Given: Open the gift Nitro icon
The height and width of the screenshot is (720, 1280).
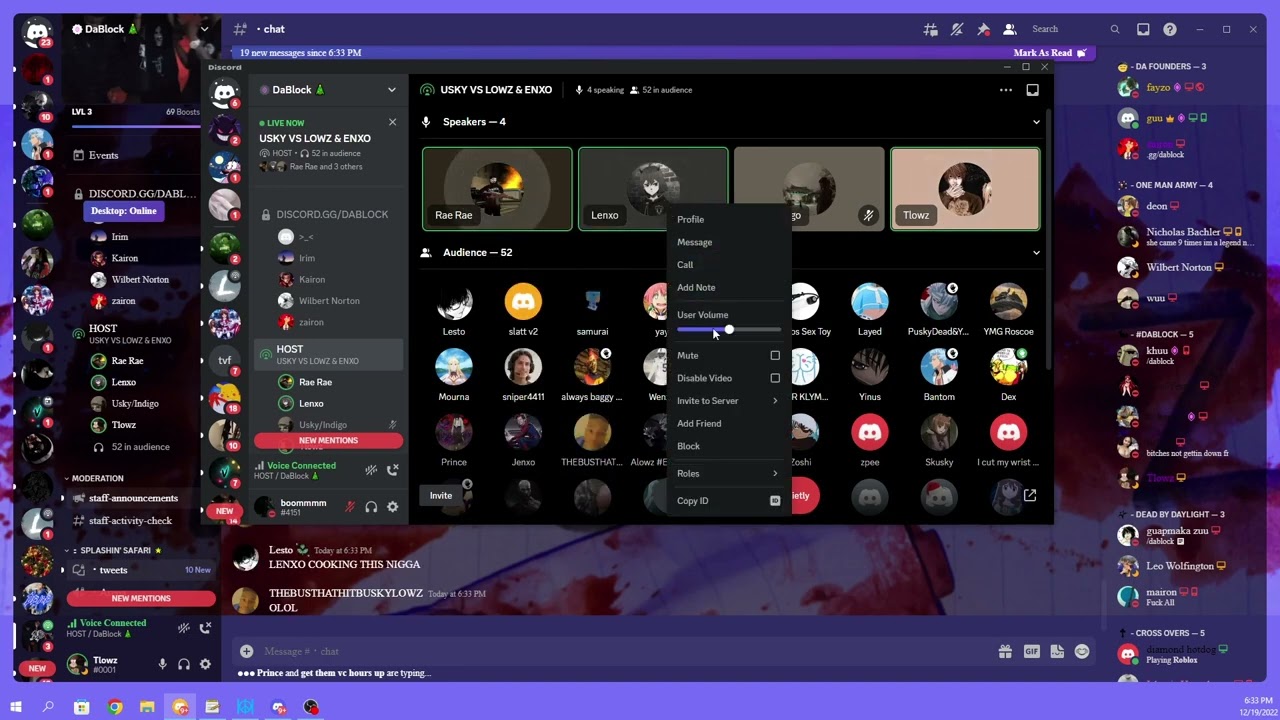Looking at the screenshot, I should pos(1005,651).
